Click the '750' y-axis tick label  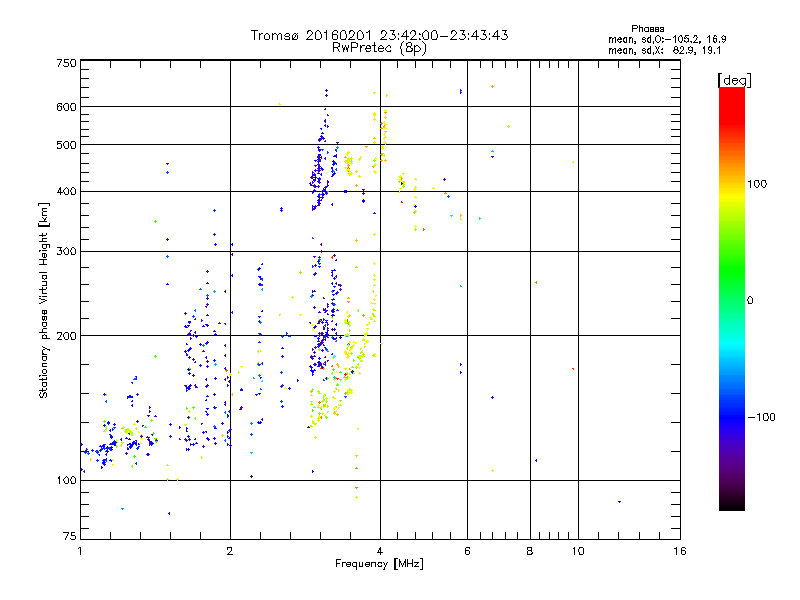pos(66,63)
